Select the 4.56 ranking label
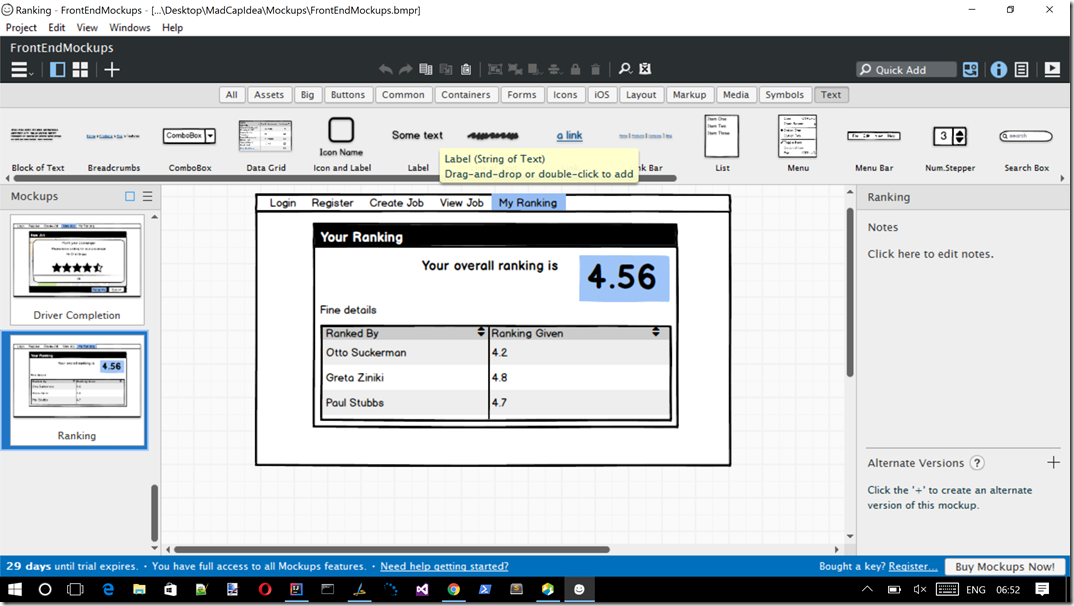The height and width of the screenshot is (606, 1074). 623,277
